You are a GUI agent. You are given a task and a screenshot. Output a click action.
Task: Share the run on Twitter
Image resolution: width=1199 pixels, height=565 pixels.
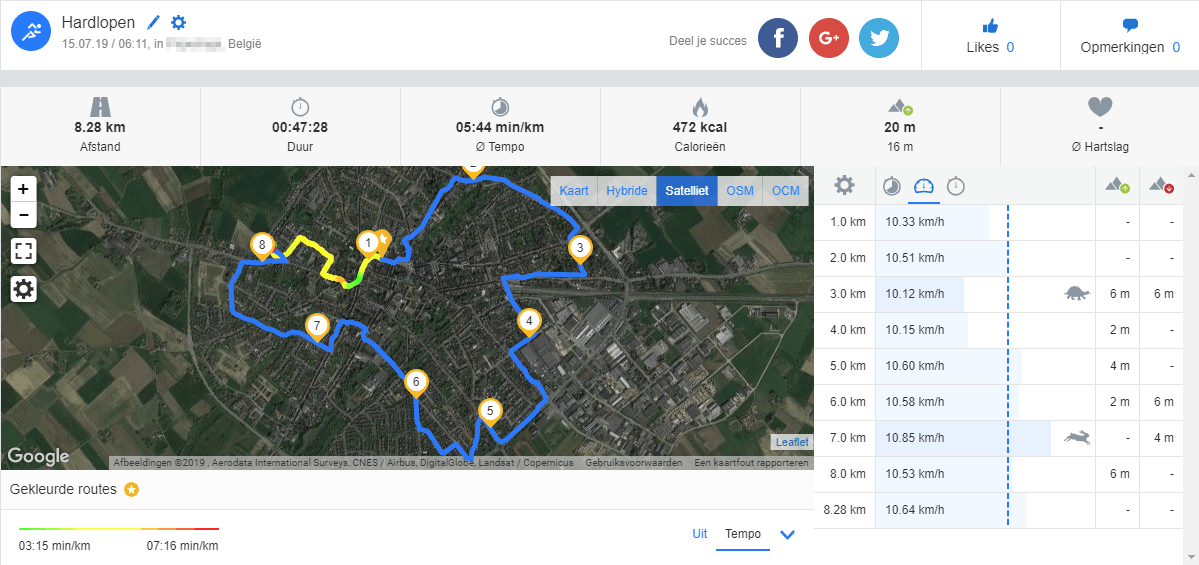point(879,38)
